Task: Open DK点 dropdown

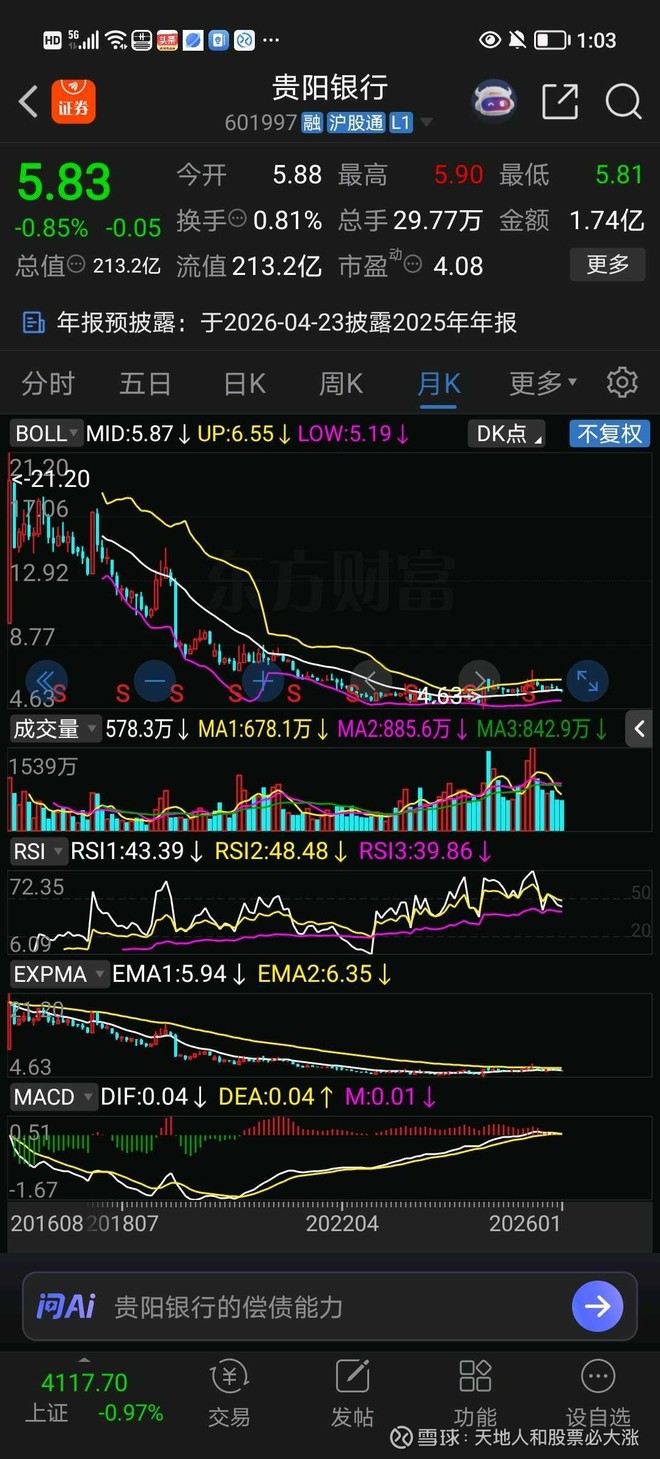Action: (x=507, y=433)
